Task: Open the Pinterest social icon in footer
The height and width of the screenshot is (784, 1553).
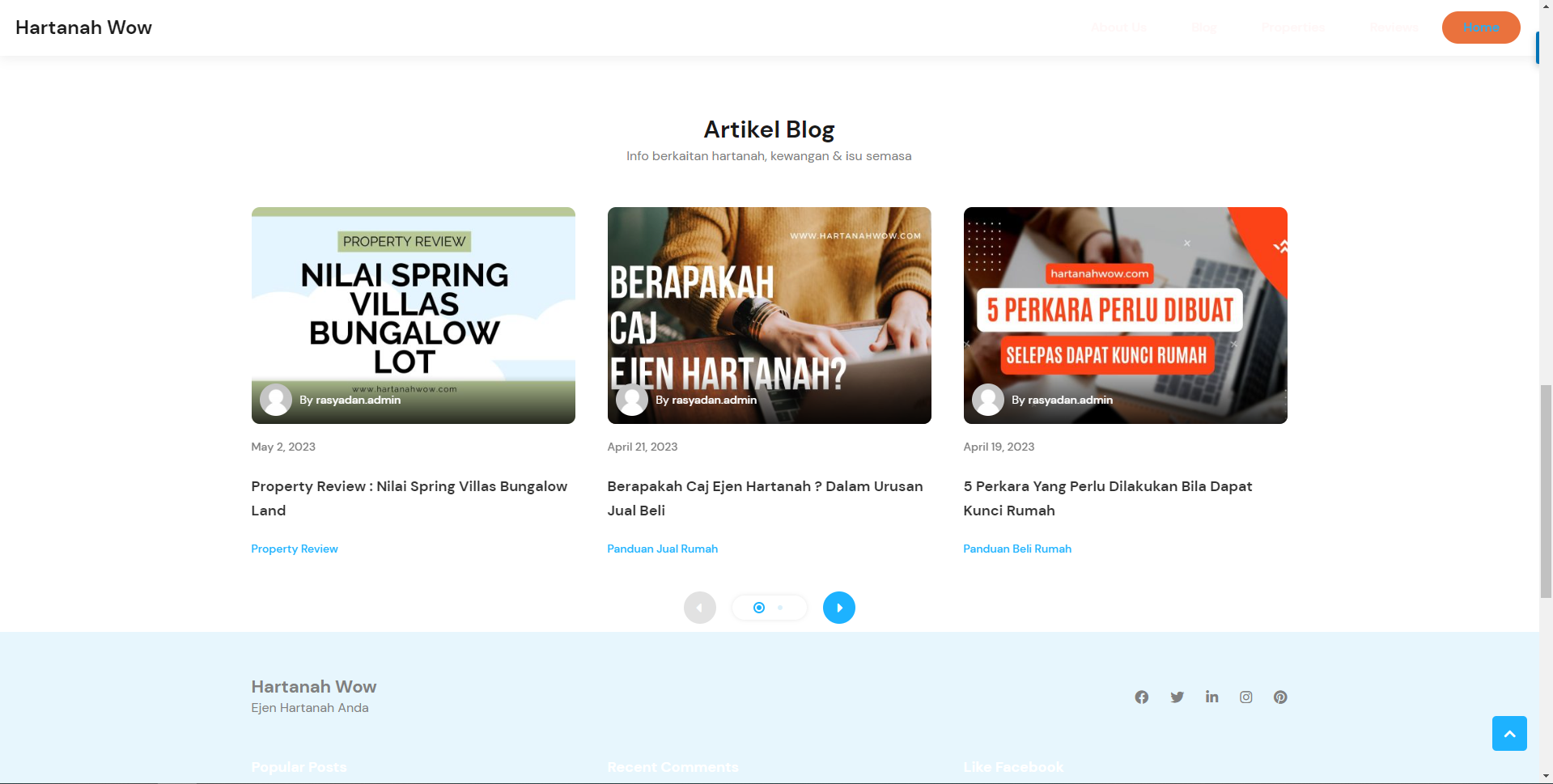Action: coord(1279,697)
